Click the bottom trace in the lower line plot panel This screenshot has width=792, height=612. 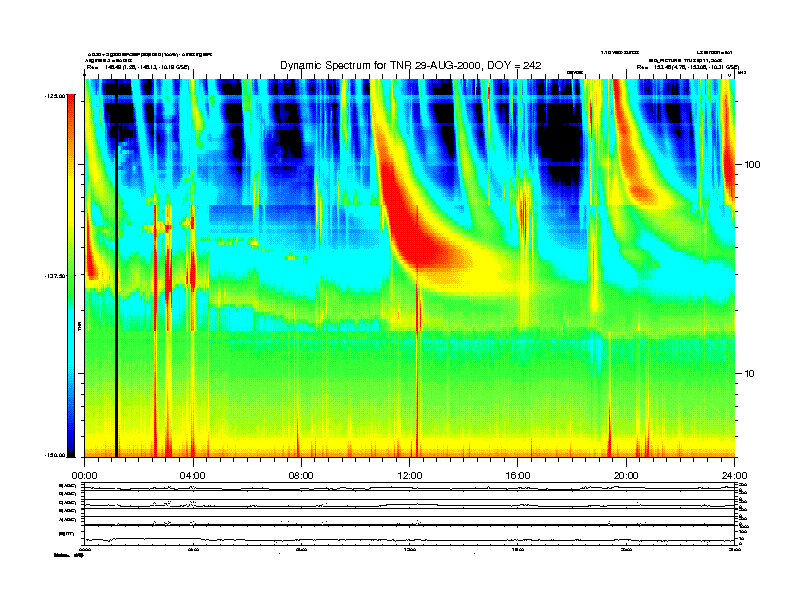pyautogui.click(x=409, y=540)
